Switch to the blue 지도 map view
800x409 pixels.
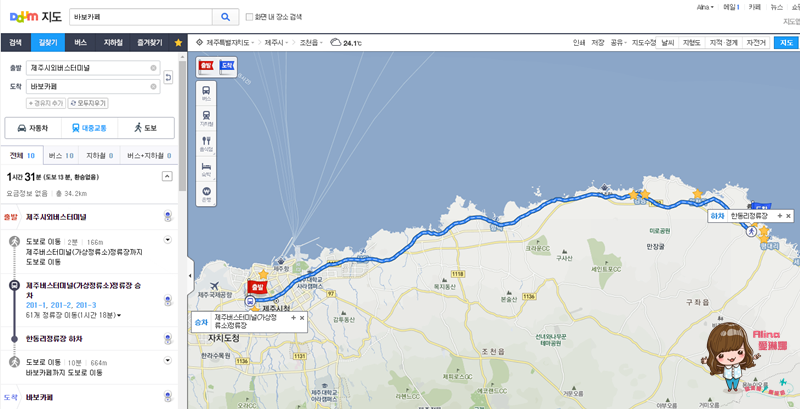point(786,43)
